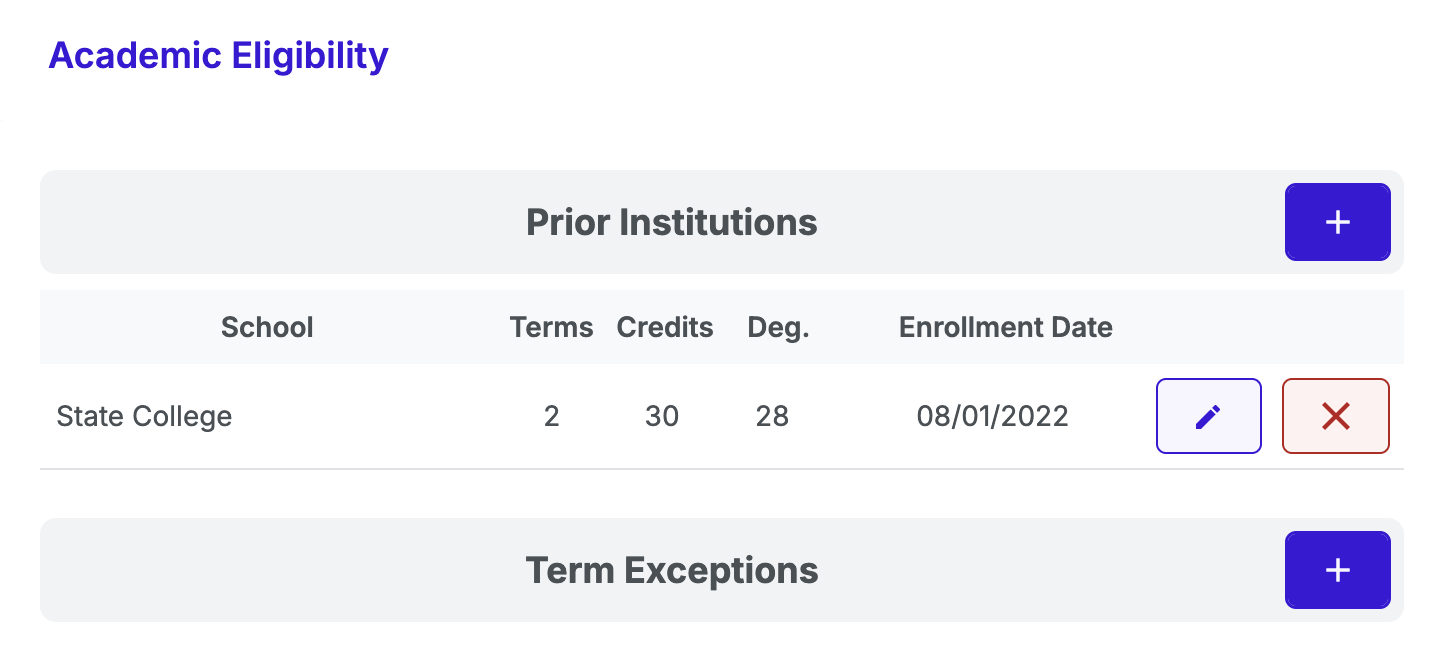Select the Term Exceptions section title
This screenshot has width=1452, height=664.
tap(671, 570)
